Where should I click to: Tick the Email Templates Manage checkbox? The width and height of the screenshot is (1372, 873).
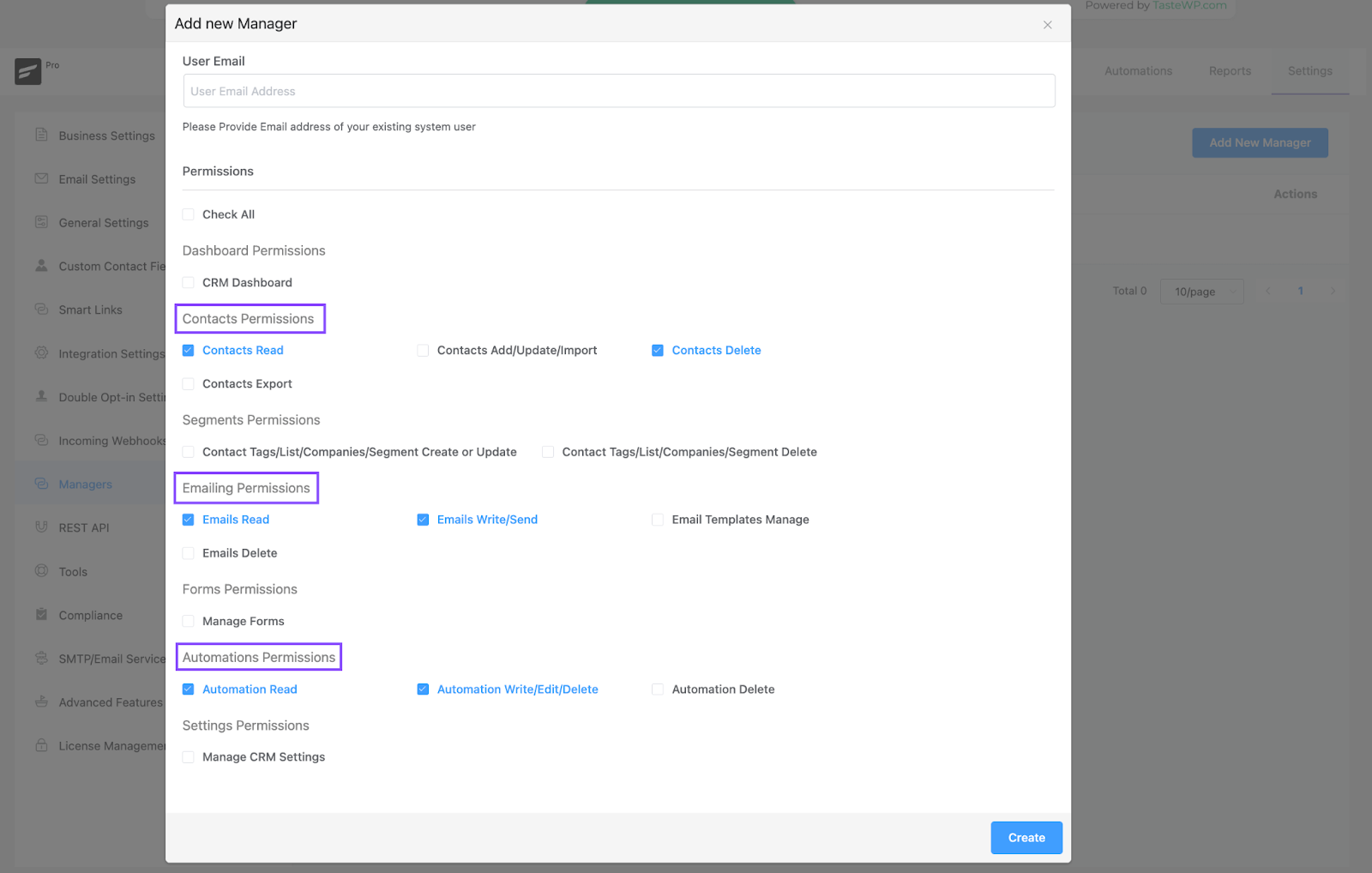click(658, 520)
